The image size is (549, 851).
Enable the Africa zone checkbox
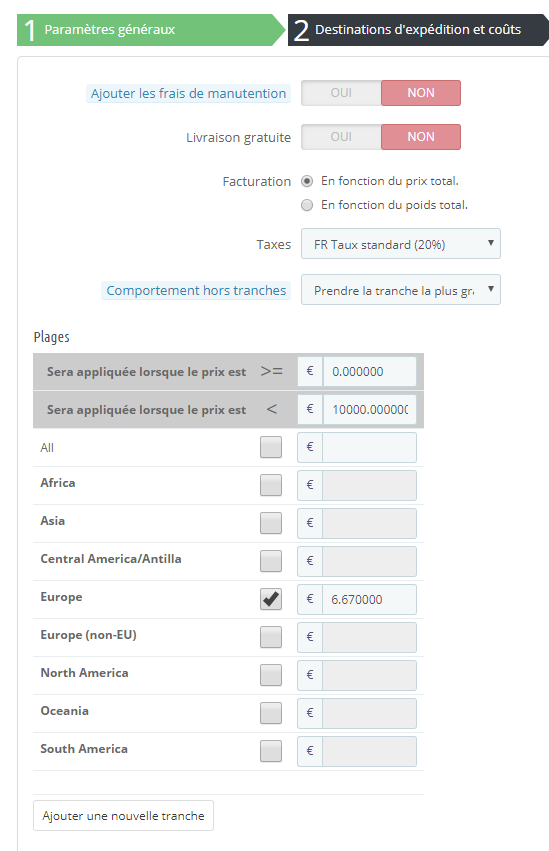271,485
